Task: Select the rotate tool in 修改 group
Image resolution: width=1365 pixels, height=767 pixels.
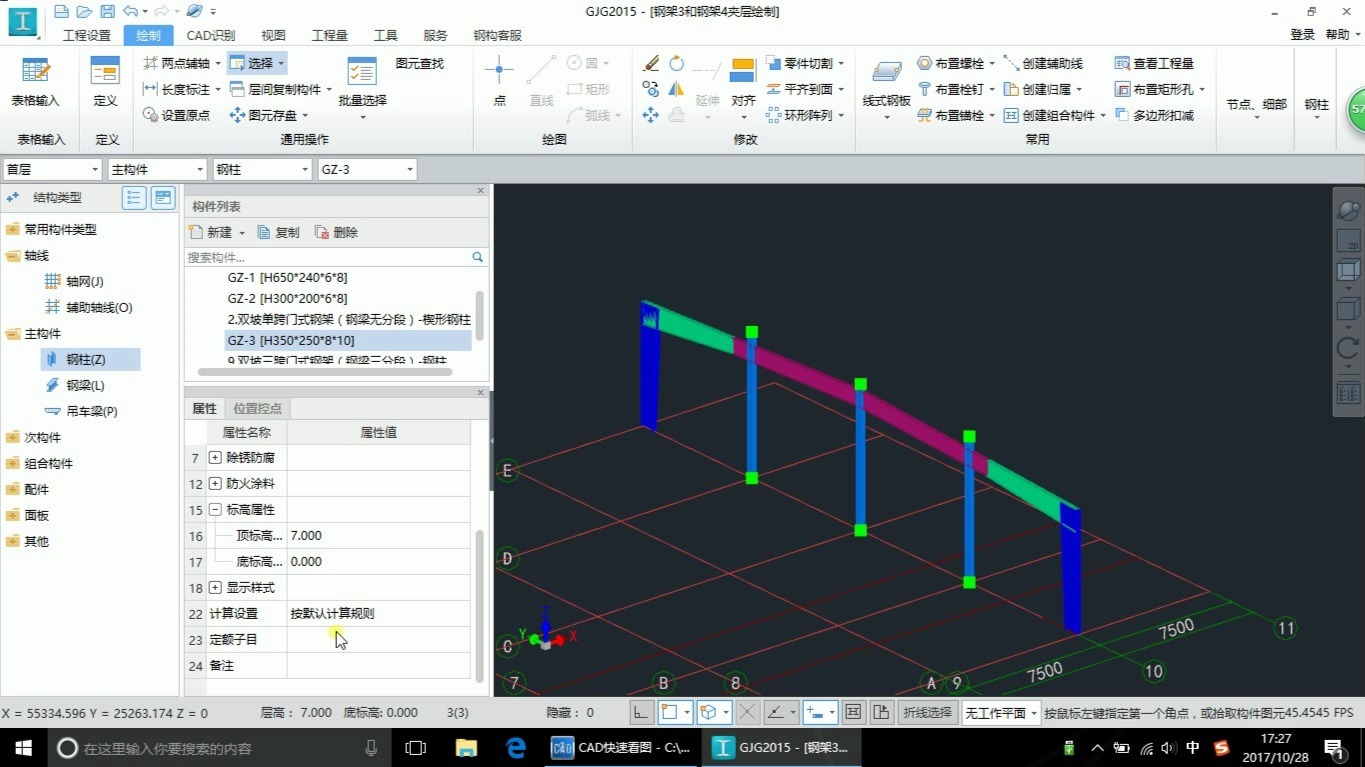Action: pyautogui.click(x=677, y=63)
